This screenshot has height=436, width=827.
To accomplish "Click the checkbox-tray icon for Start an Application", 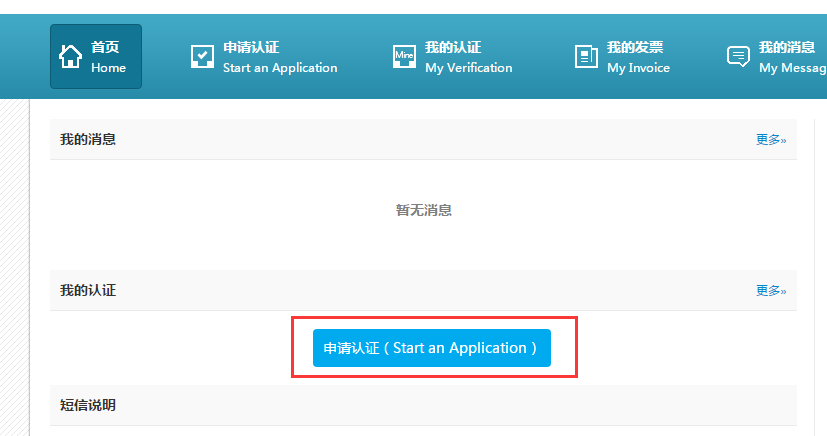I will pos(202,57).
